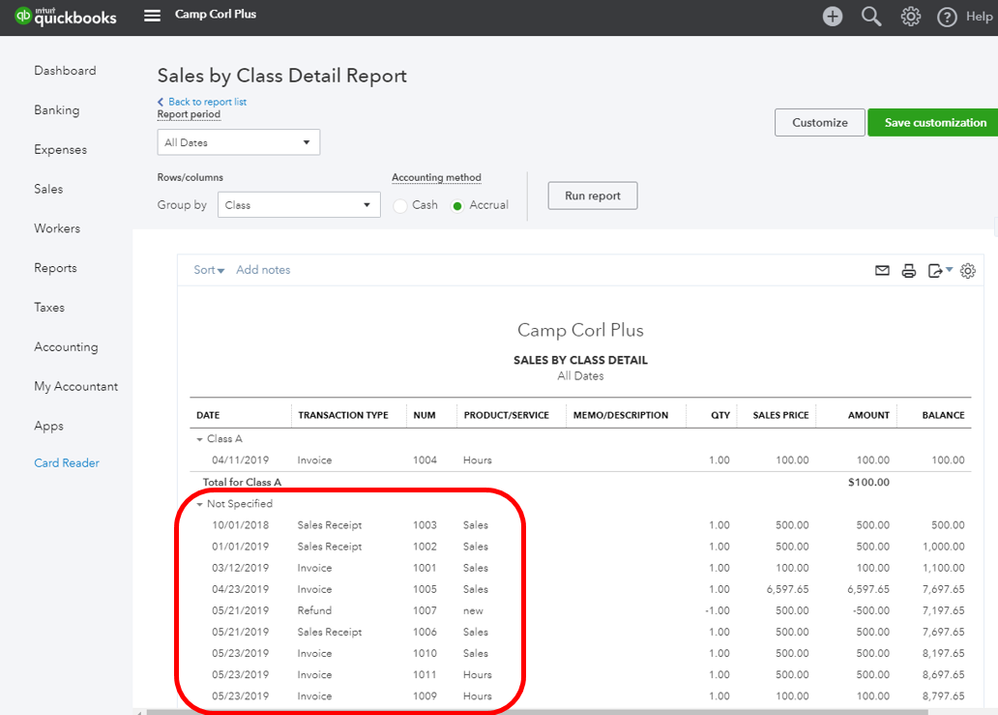Screen dimensions: 998x715
Task: Click the $100.00 Class A total
Action: [869, 483]
